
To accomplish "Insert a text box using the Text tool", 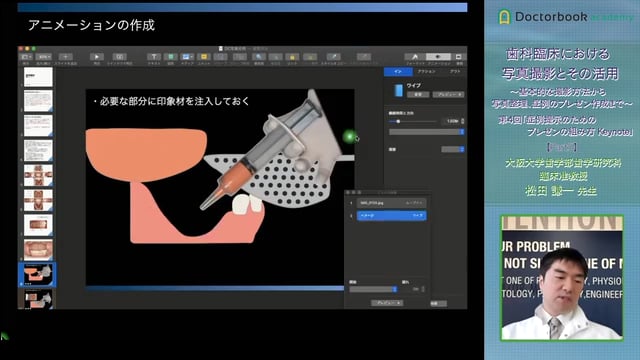I will [x=153, y=57].
